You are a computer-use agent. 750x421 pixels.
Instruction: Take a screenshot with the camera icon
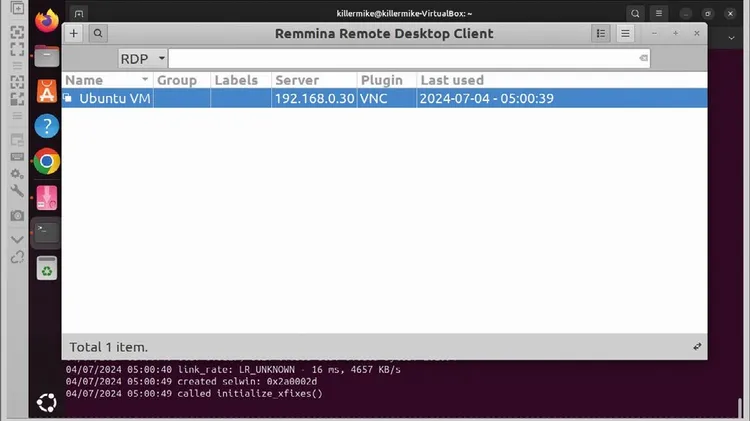coord(17,216)
